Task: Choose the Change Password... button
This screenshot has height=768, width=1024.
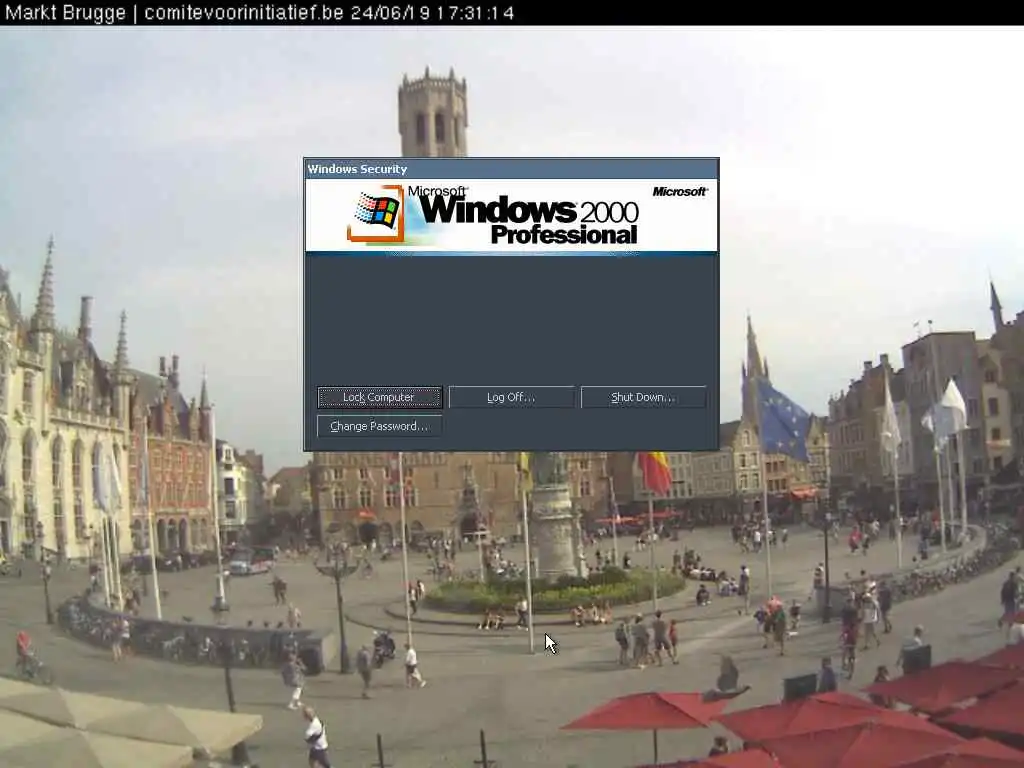Action: (x=379, y=426)
